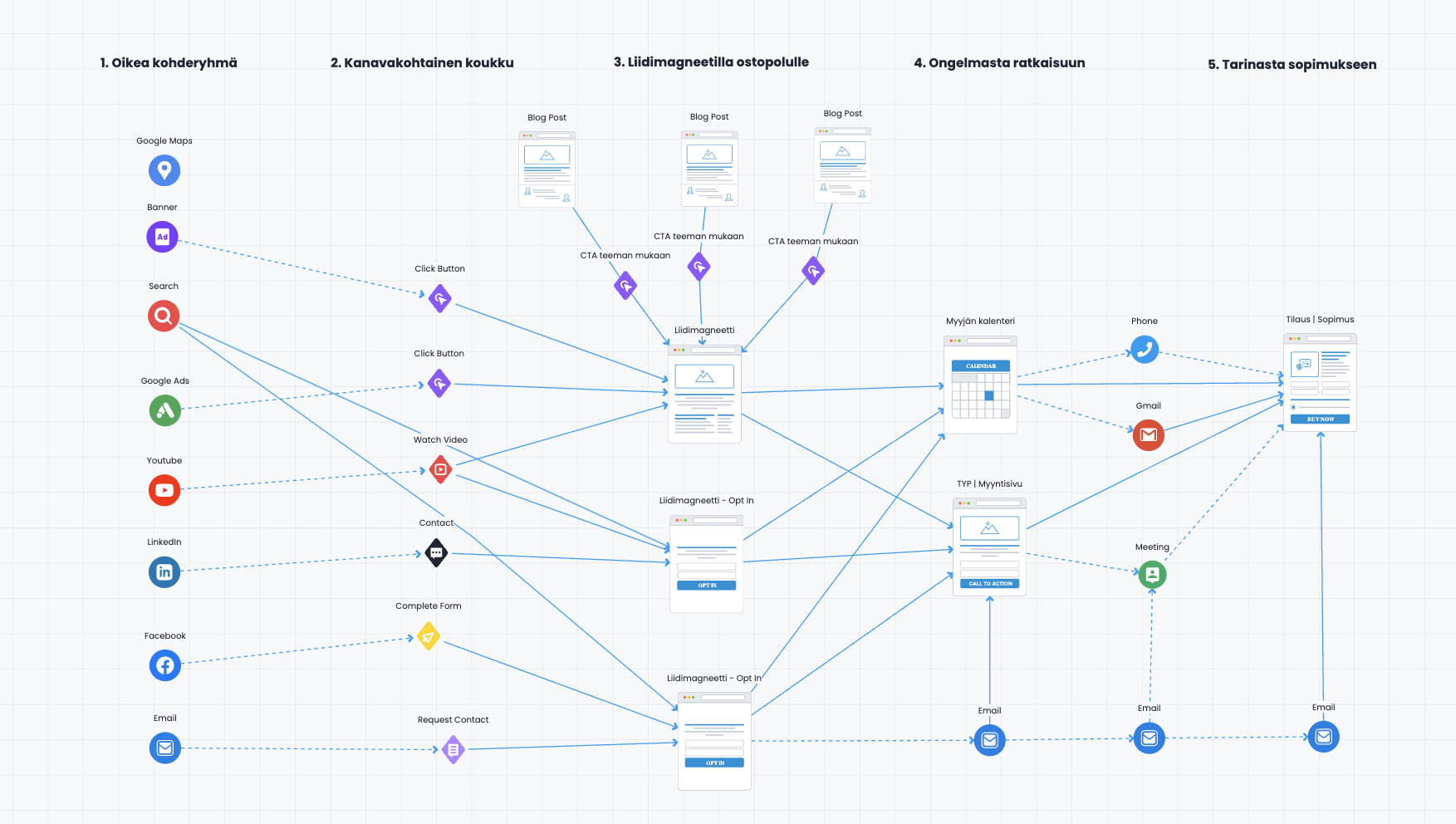Click the TYP | Myyntisivu page thumbnail
This screenshot has height=824, width=1456.
989,547
